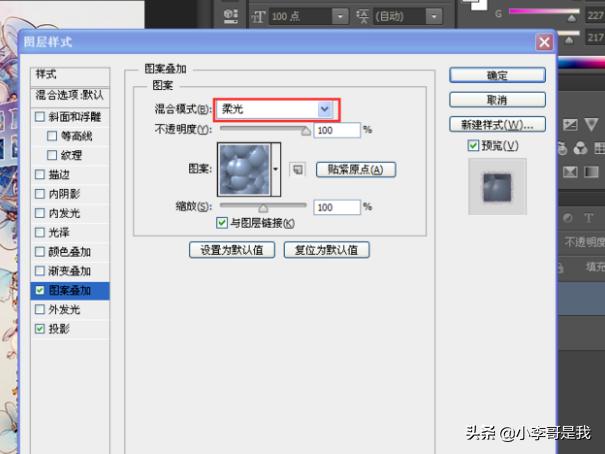
Task: Enable the 斜面和浮雕 checkbox
Action: [x=40, y=116]
